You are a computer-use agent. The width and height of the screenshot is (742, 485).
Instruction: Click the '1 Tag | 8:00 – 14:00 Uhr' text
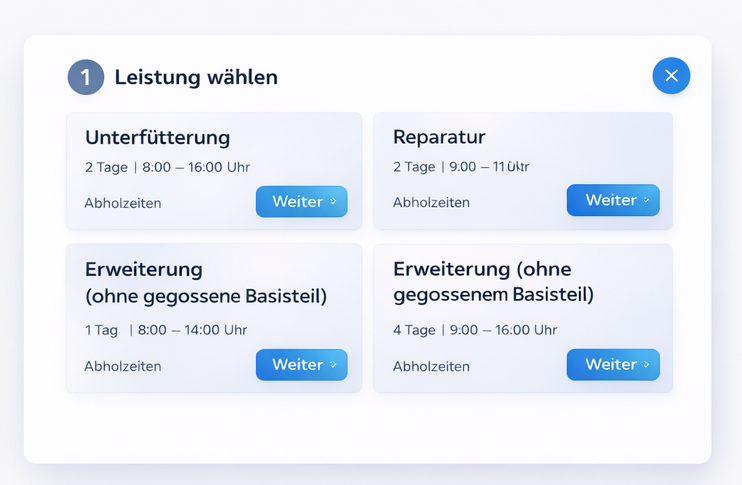166,330
